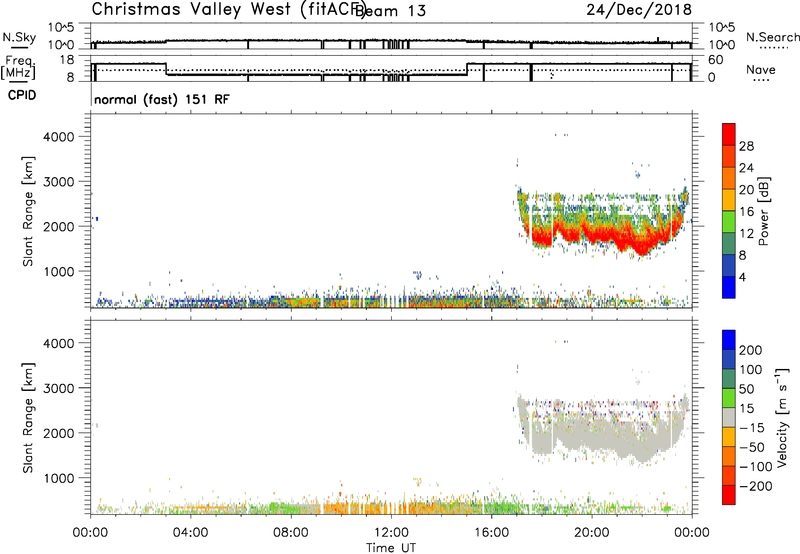The width and height of the screenshot is (800, 554).
Task: Click the '18' tick on frequency axis
Action: pyautogui.click(x=67, y=60)
